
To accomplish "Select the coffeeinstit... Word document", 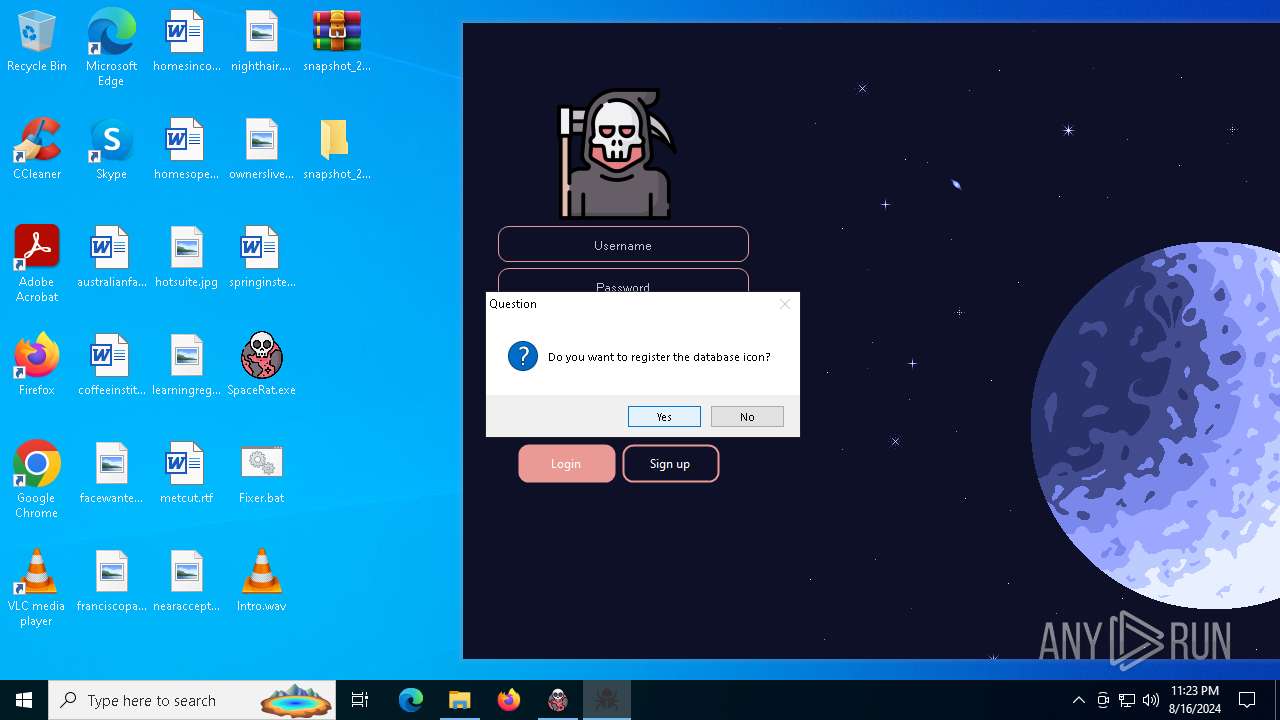I will click(x=111, y=367).
